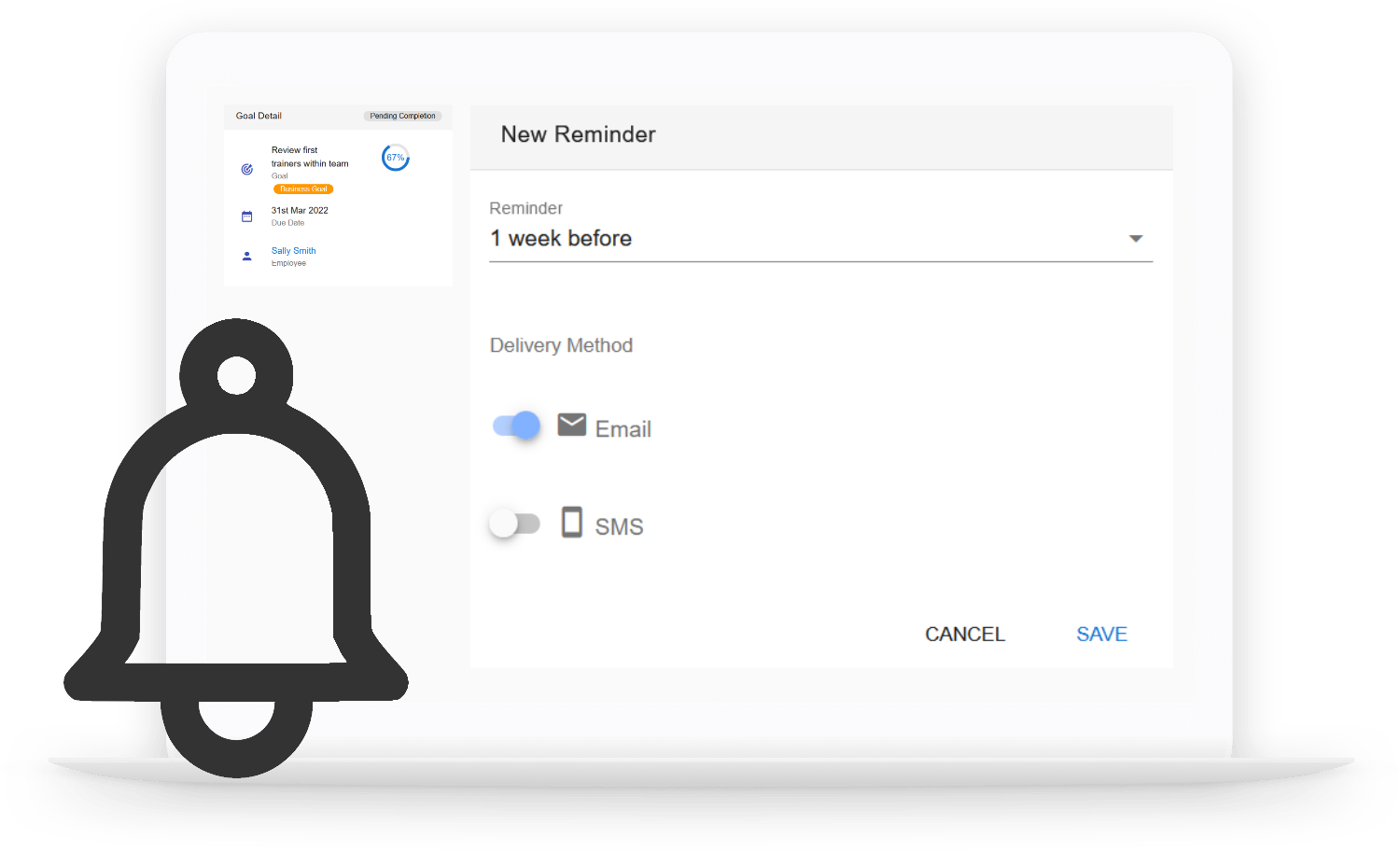Click the New Reminder dialog title
This screenshot has width=1400, height=852.
click(x=579, y=134)
